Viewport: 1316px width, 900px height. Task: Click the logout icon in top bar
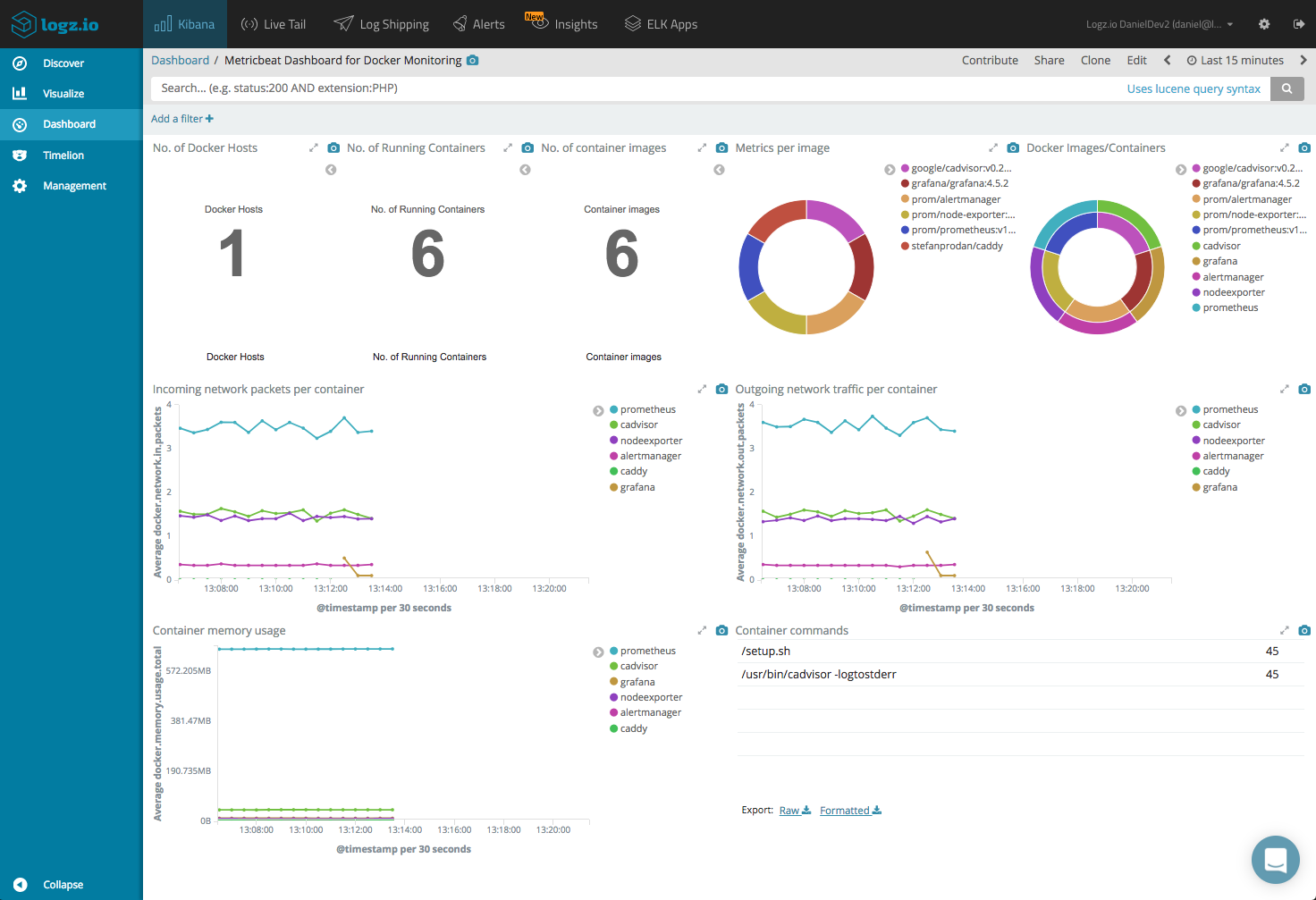(x=1299, y=24)
